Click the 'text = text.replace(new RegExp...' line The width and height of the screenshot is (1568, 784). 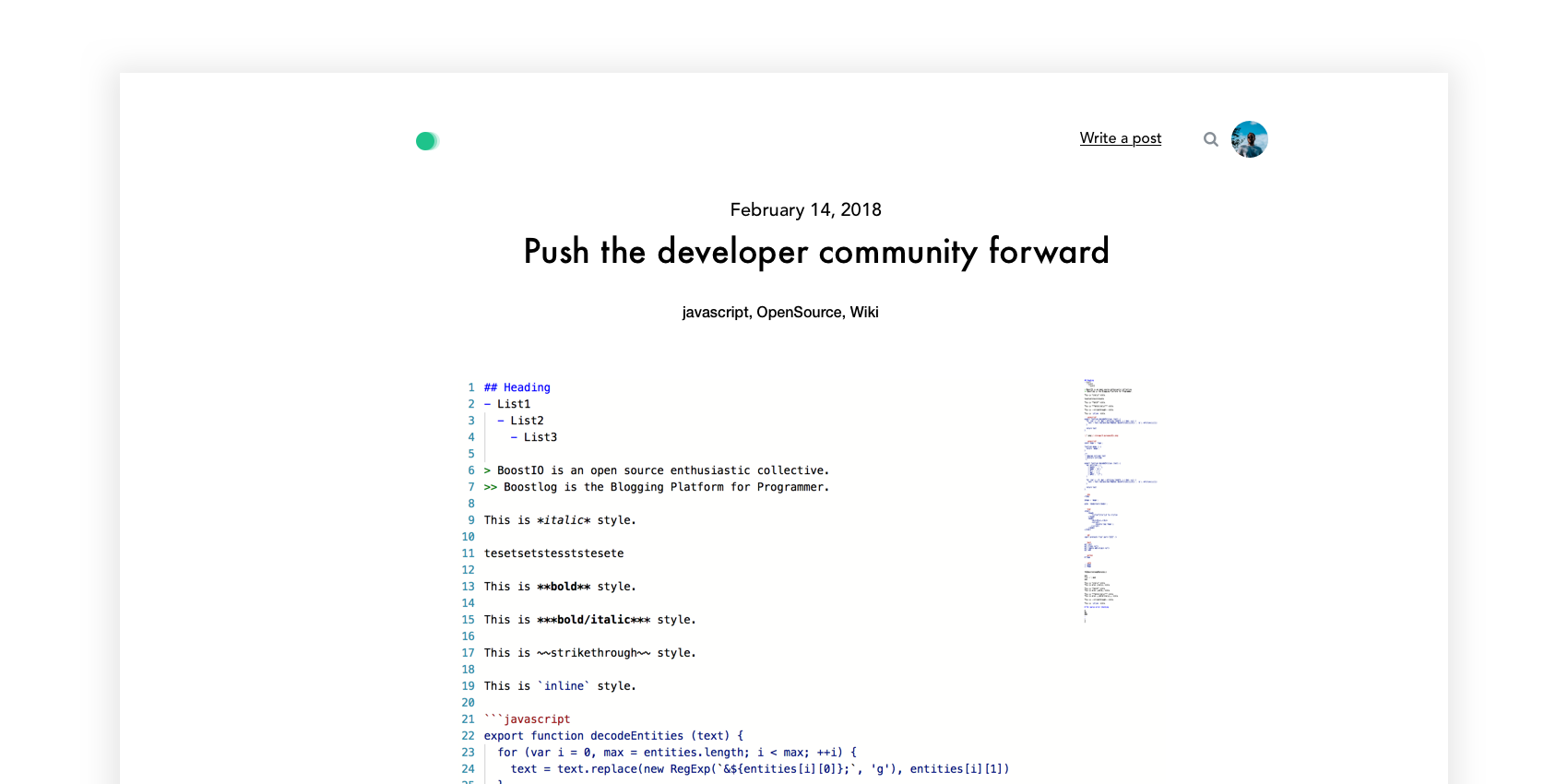760,769
